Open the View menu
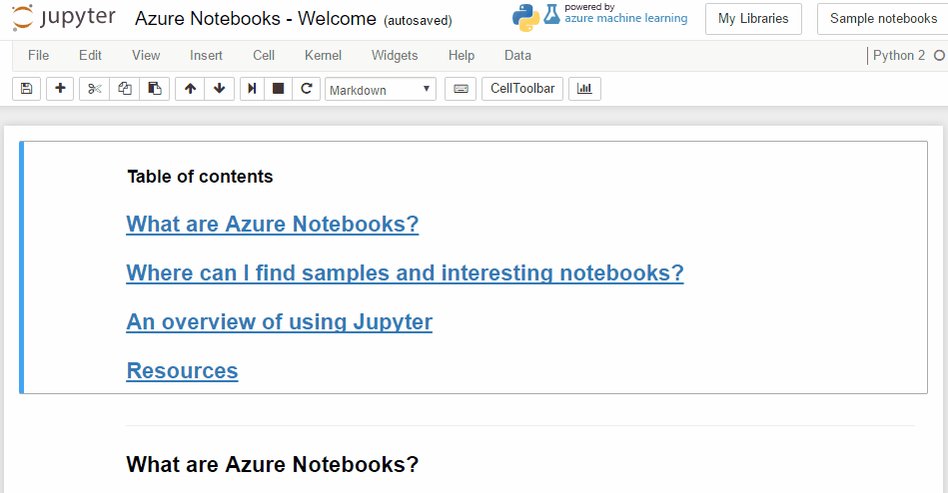948x493 pixels. pyautogui.click(x=146, y=56)
